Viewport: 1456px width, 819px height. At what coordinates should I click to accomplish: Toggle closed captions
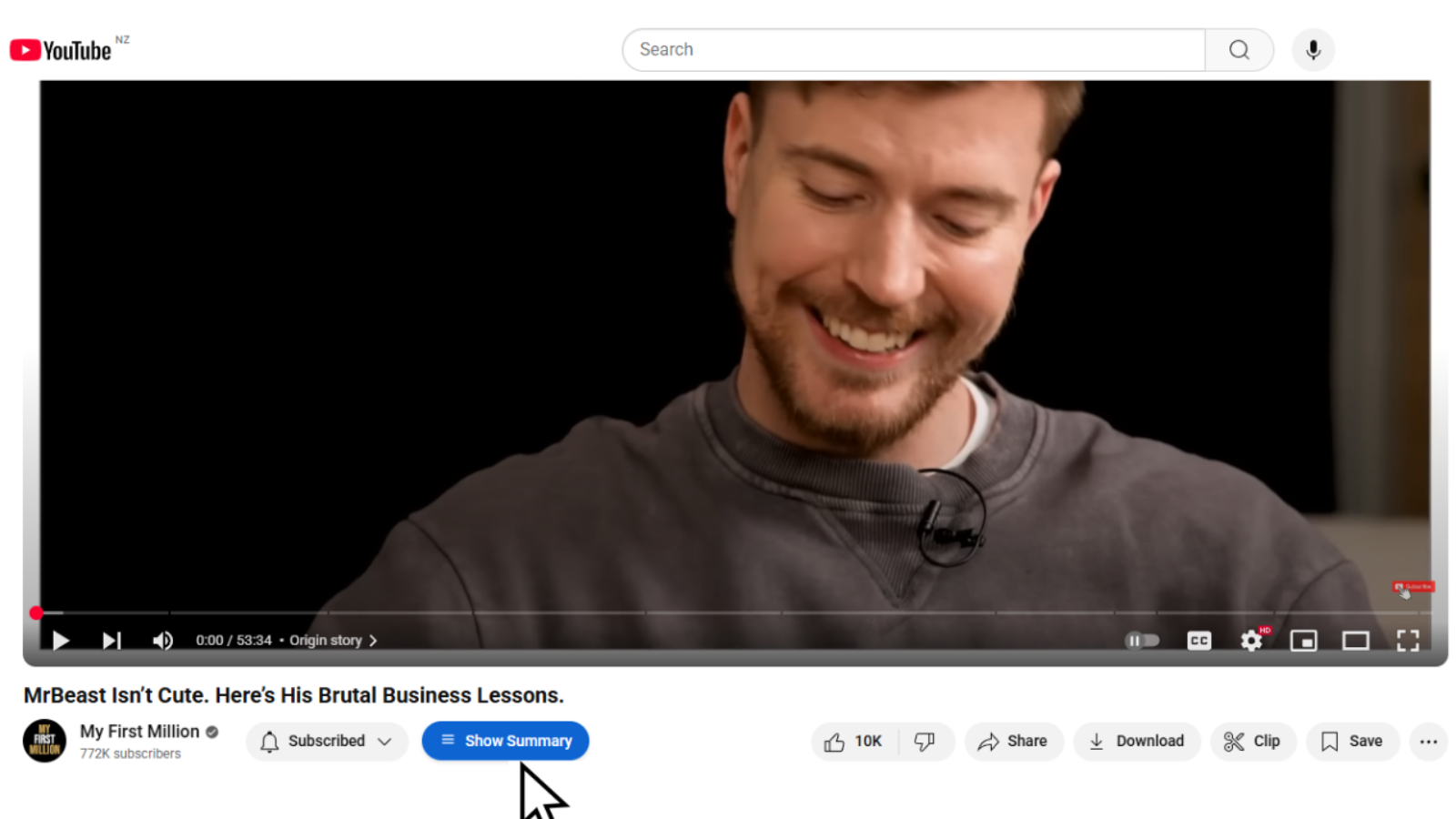[x=1198, y=641]
